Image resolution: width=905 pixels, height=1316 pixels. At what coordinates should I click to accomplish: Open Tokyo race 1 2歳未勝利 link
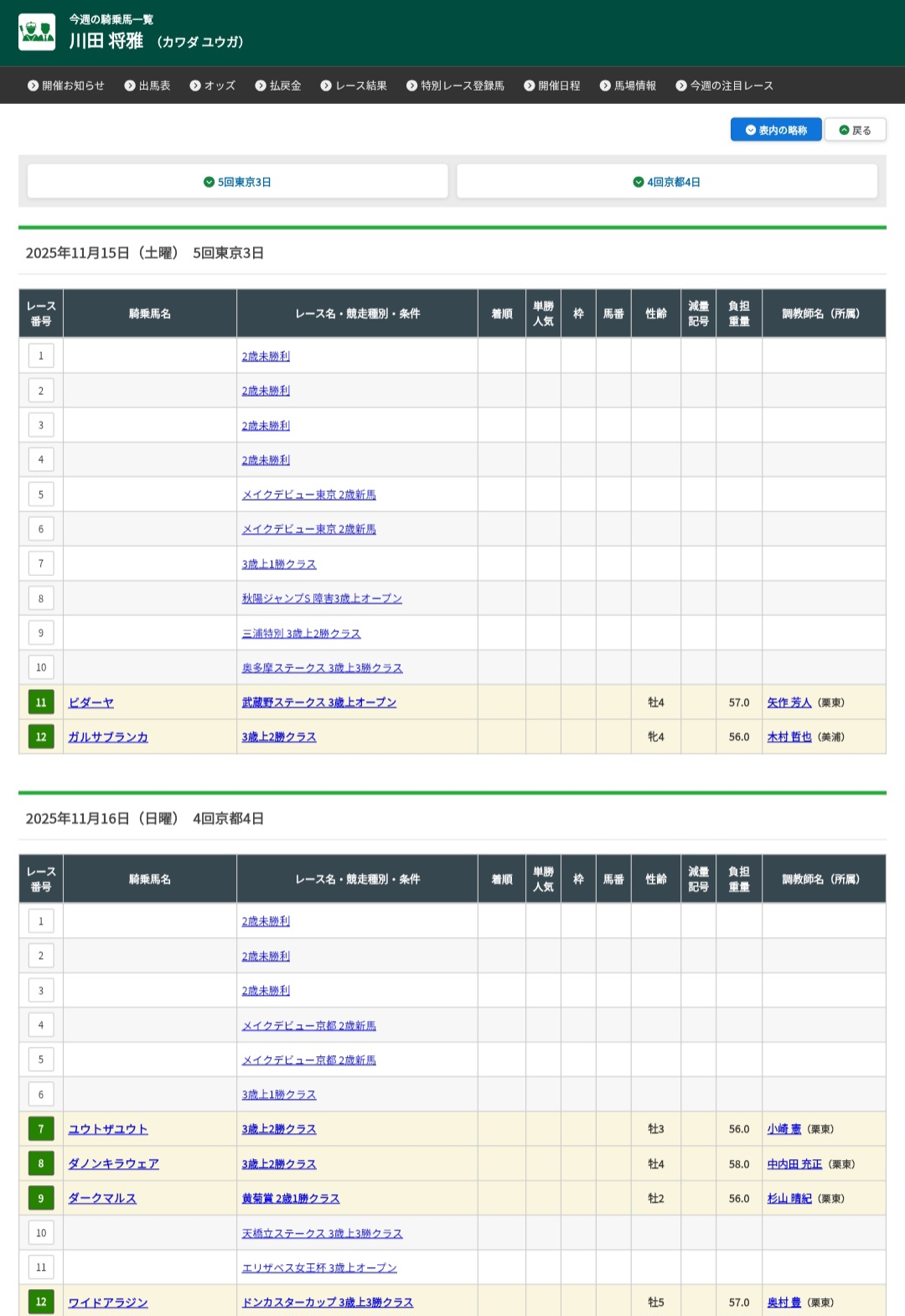266,355
